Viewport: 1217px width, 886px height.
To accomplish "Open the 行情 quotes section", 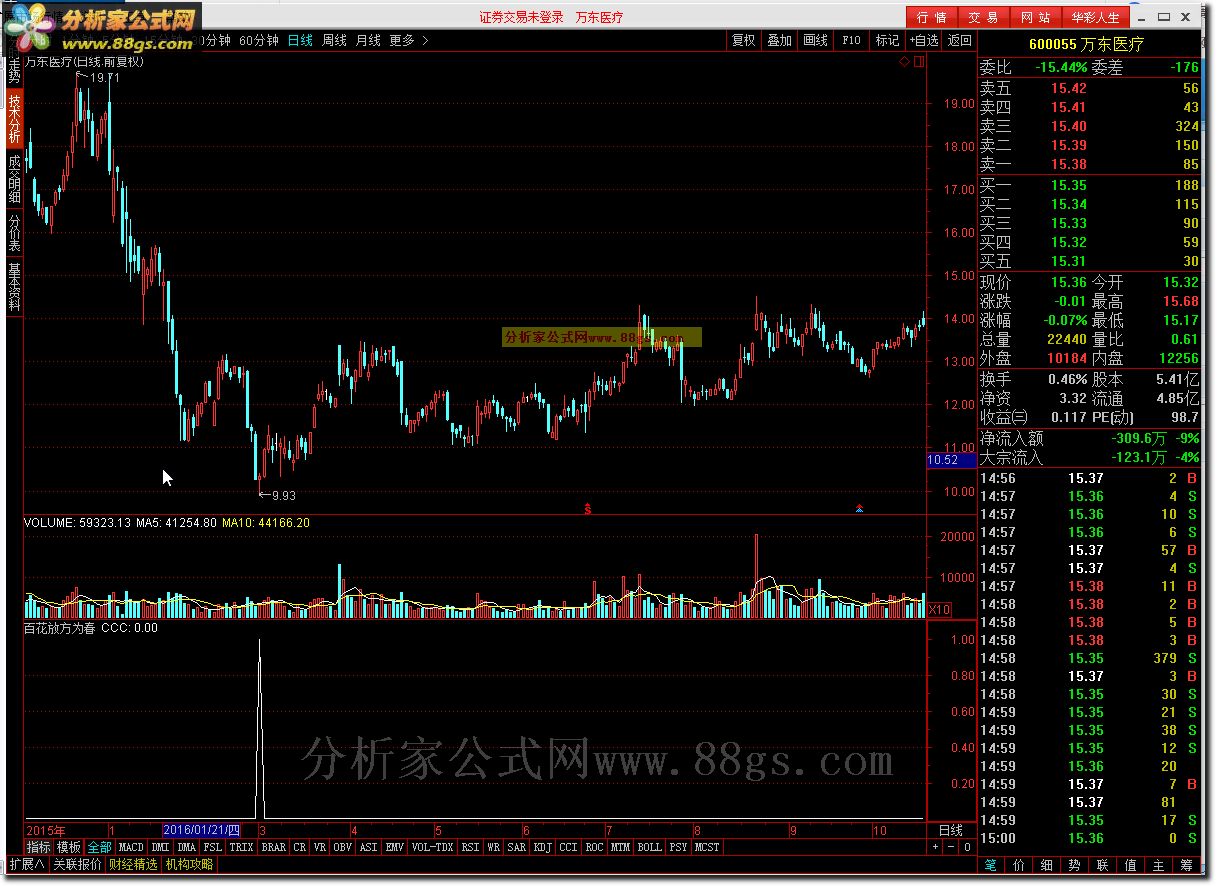I will [x=932, y=17].
